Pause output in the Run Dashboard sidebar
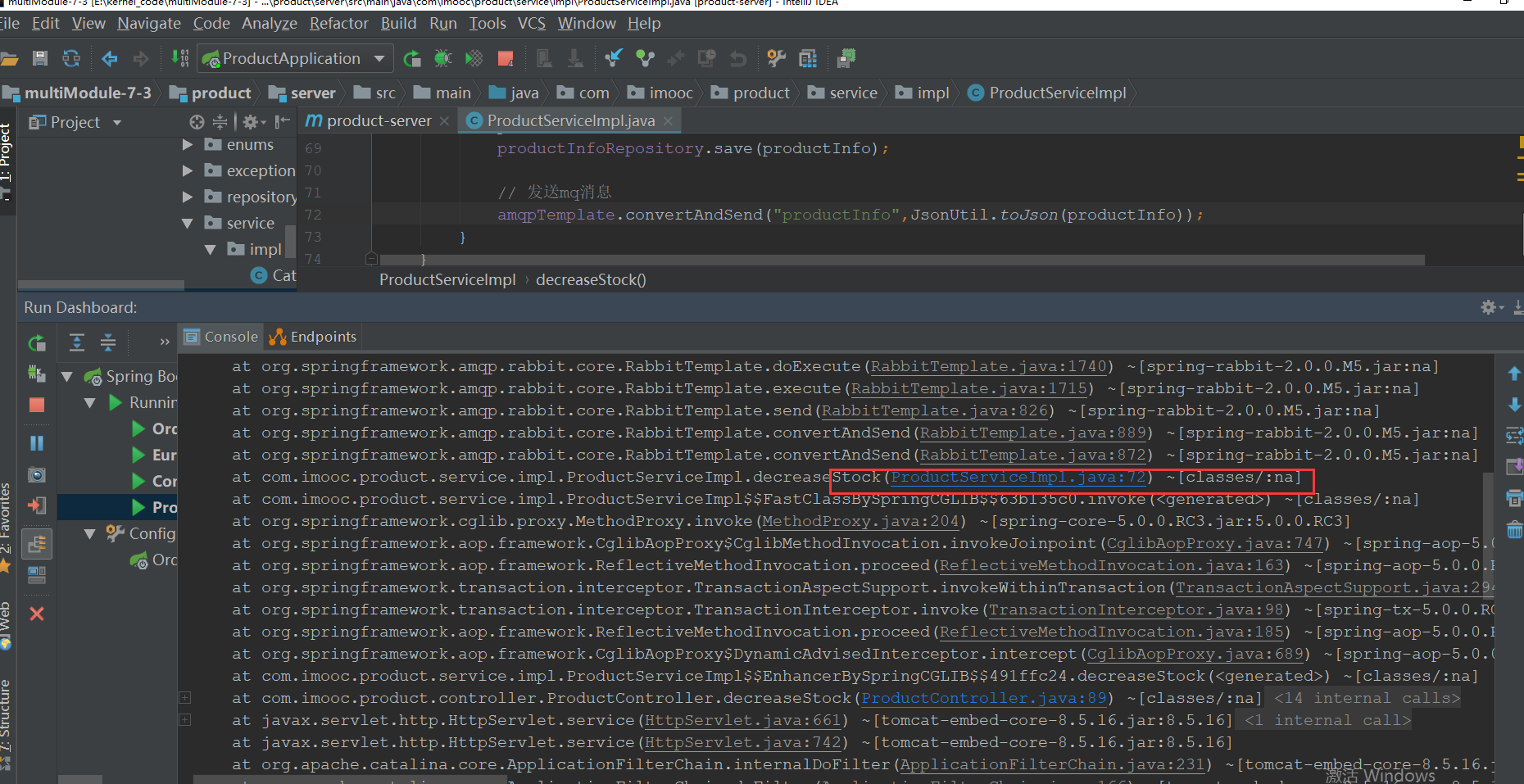Image resolution: width=1524 pixels, height=784 pixels. 37,443
